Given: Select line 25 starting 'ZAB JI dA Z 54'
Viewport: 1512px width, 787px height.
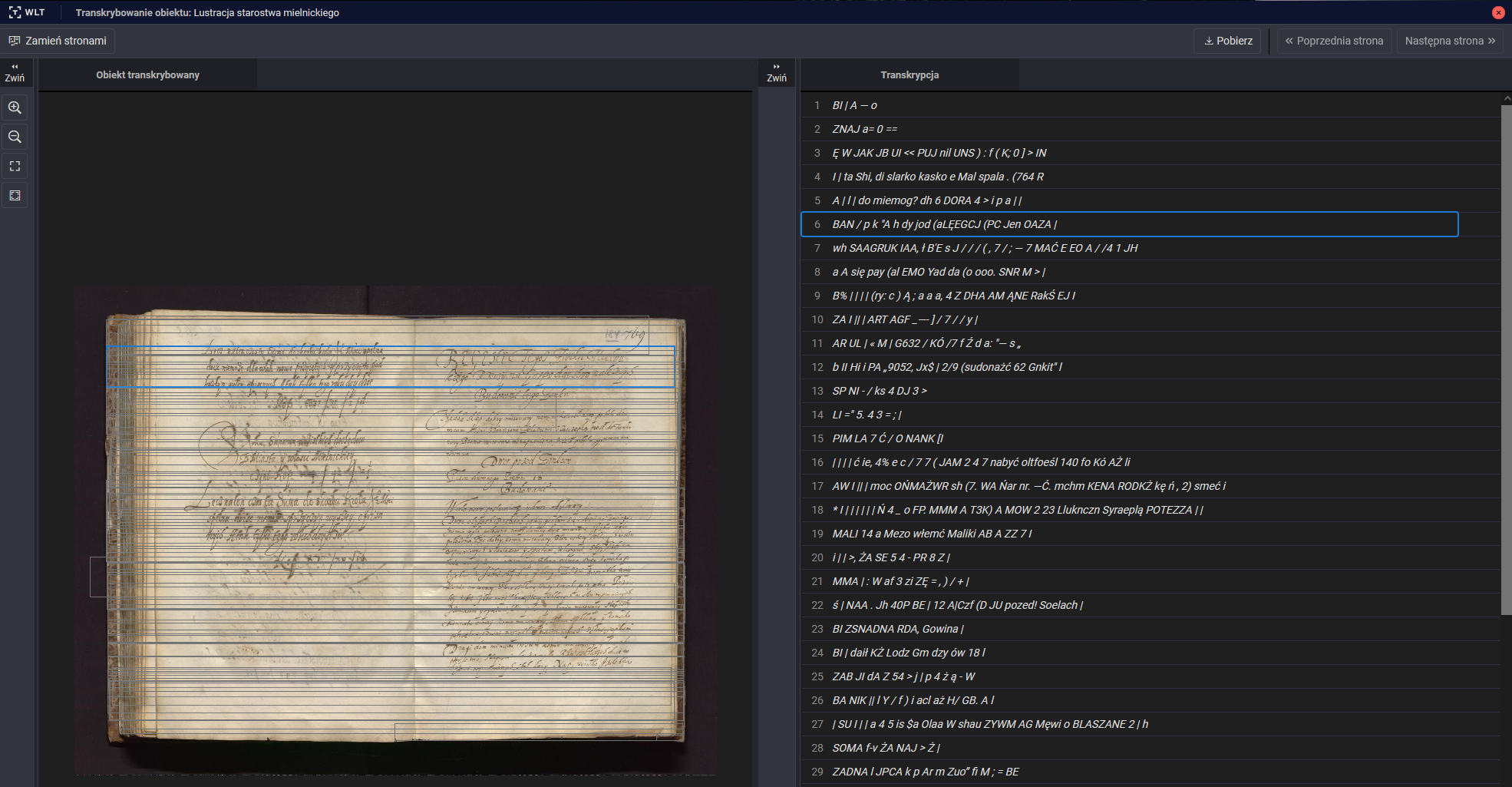Looking at the screenshot, I should (1150, 676).
